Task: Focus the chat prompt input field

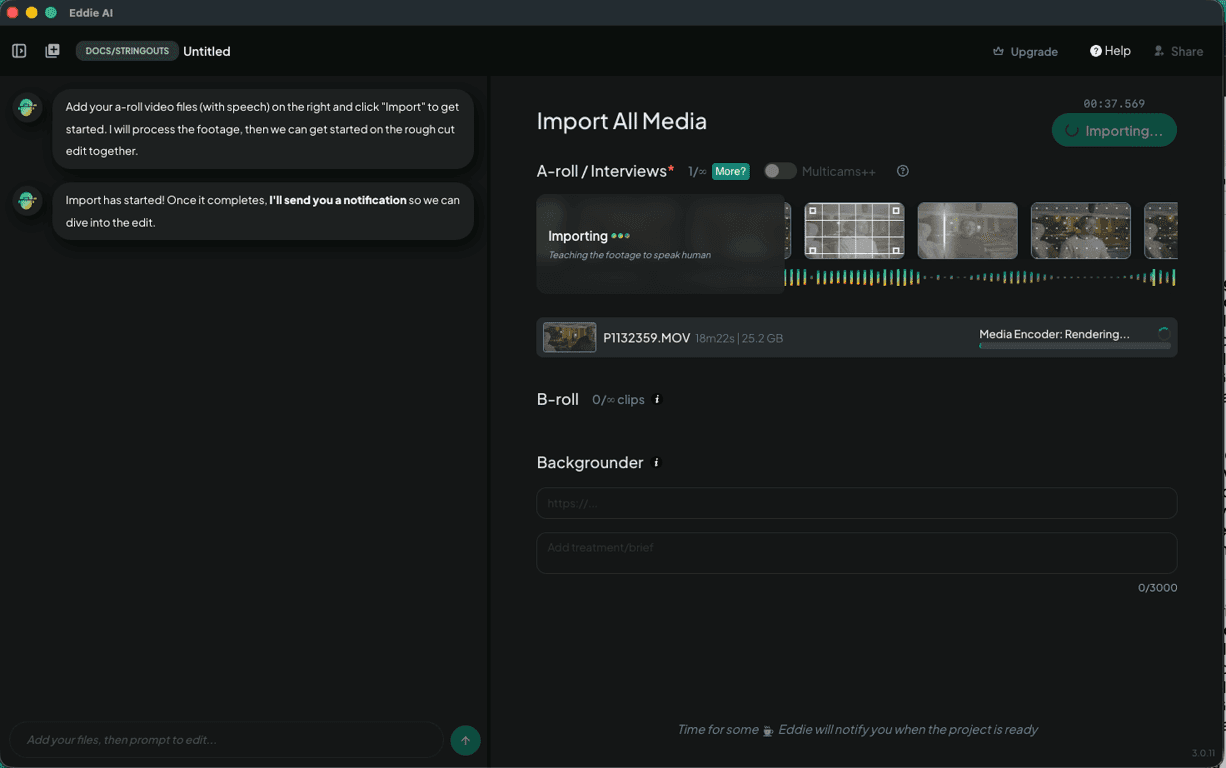Action: (x=226, y=740)
